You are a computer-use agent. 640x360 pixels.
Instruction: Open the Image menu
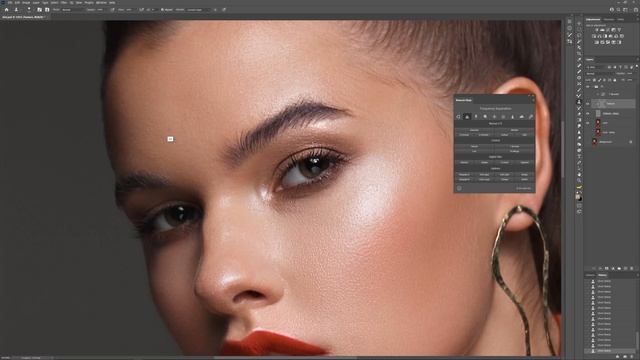point(26,2)
